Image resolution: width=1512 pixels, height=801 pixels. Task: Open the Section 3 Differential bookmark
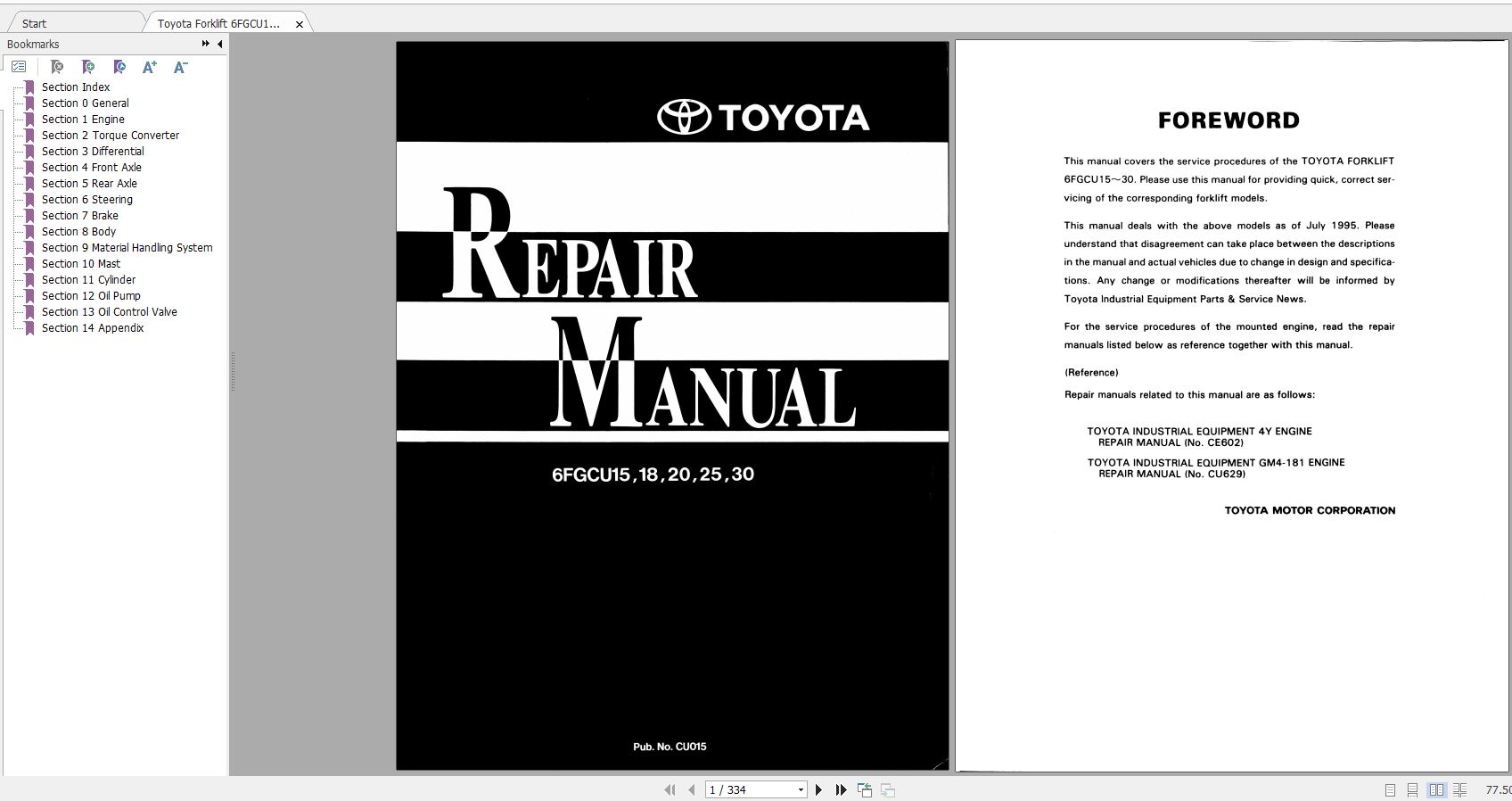pyautogui.click(x=93, y=151)
